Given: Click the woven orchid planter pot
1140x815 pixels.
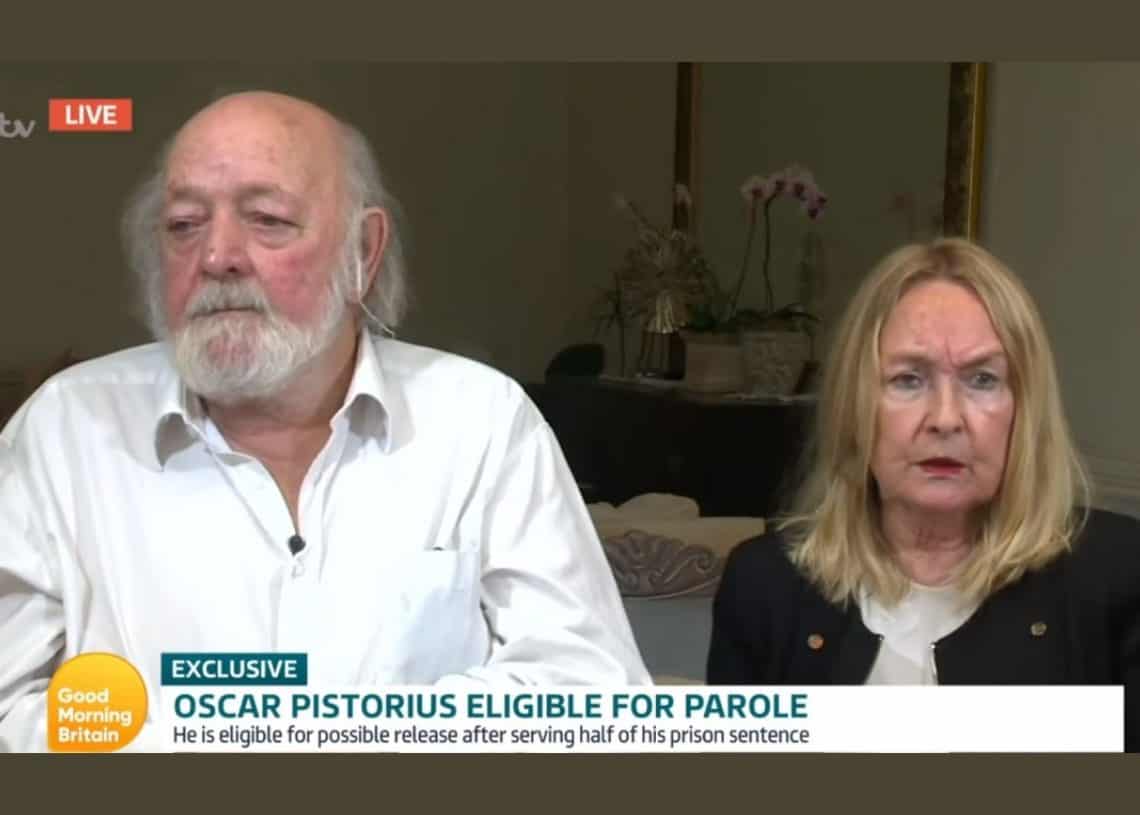Looking at the screenshot, I should (775, 361).
